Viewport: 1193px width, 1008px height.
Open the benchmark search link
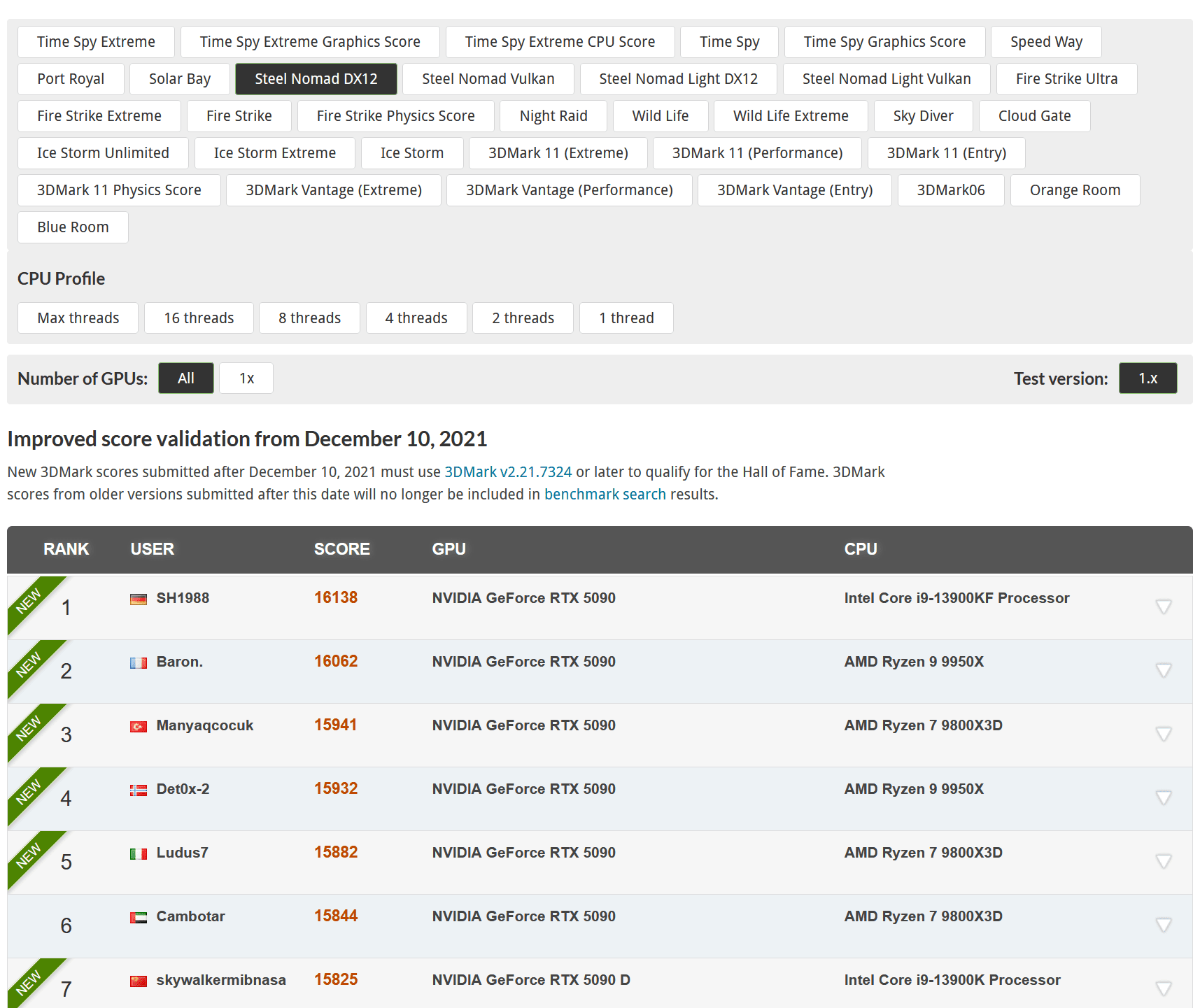(x=605, y=495)
